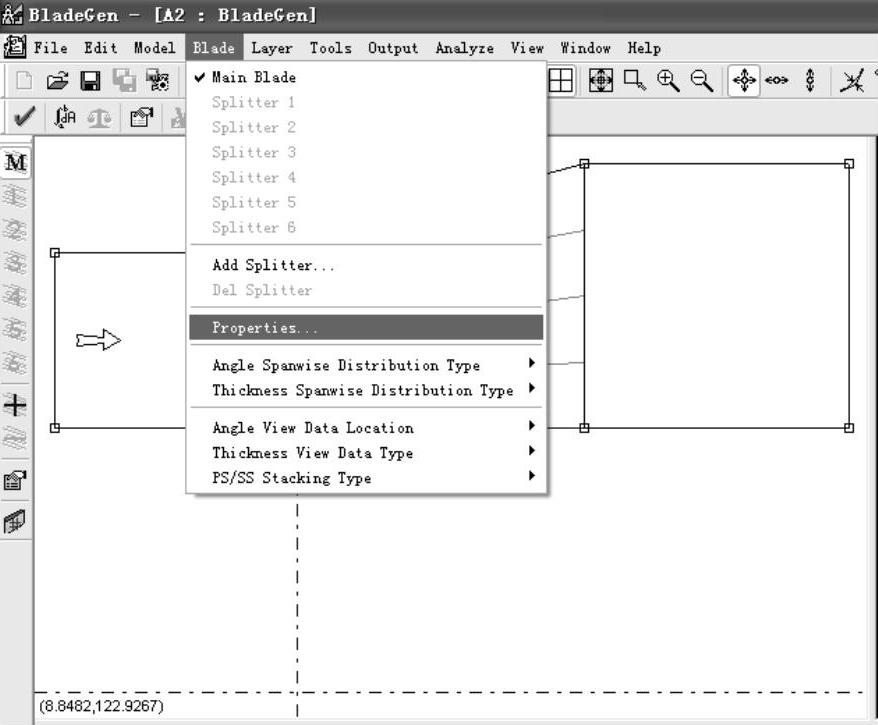Select layer 1 icon in the left sidebar
Screen dimensions: 878x725
click(15, 196)
